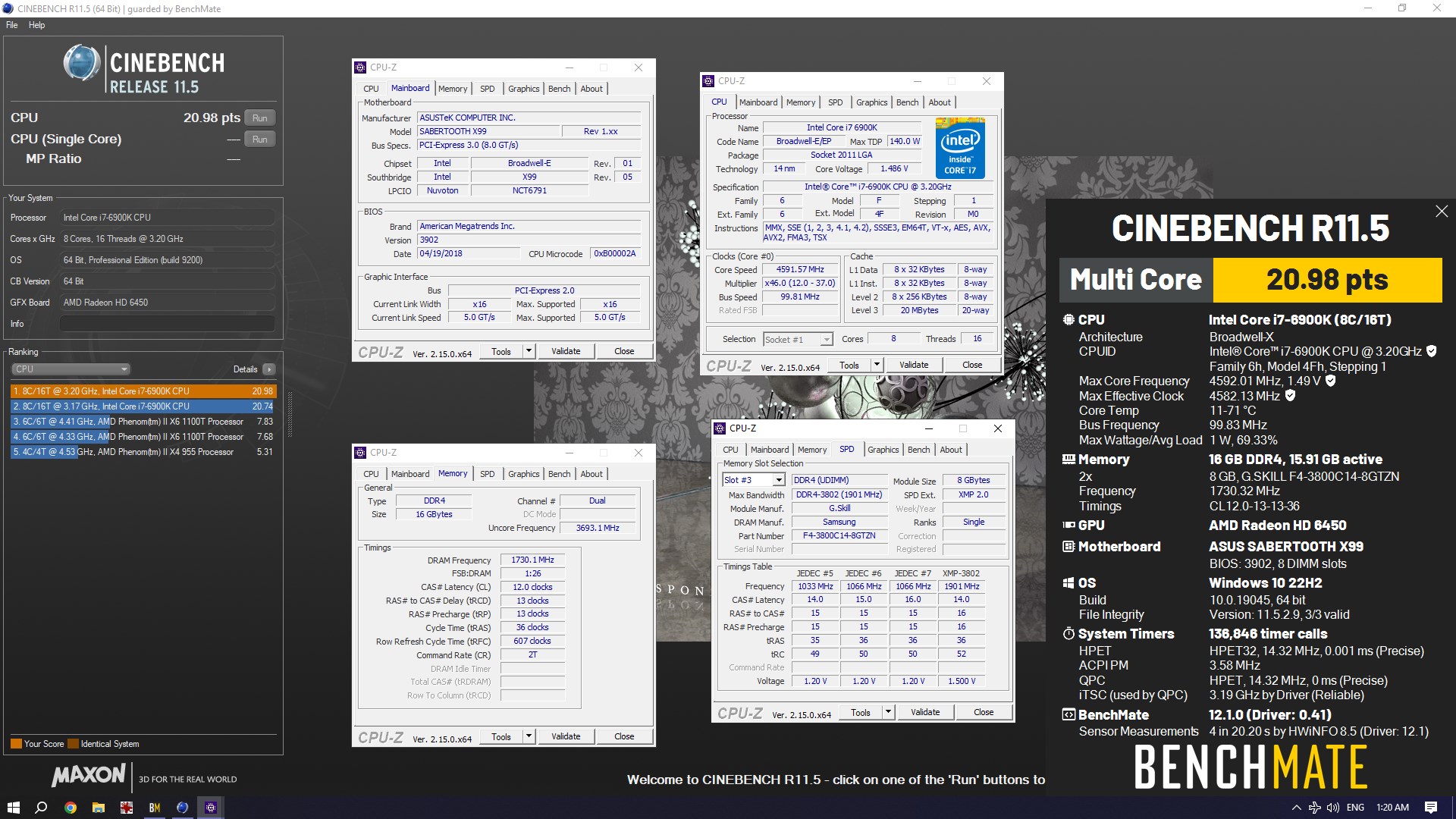Open the Cinebench File menu

pyautogui.click(x=11, y=25)
